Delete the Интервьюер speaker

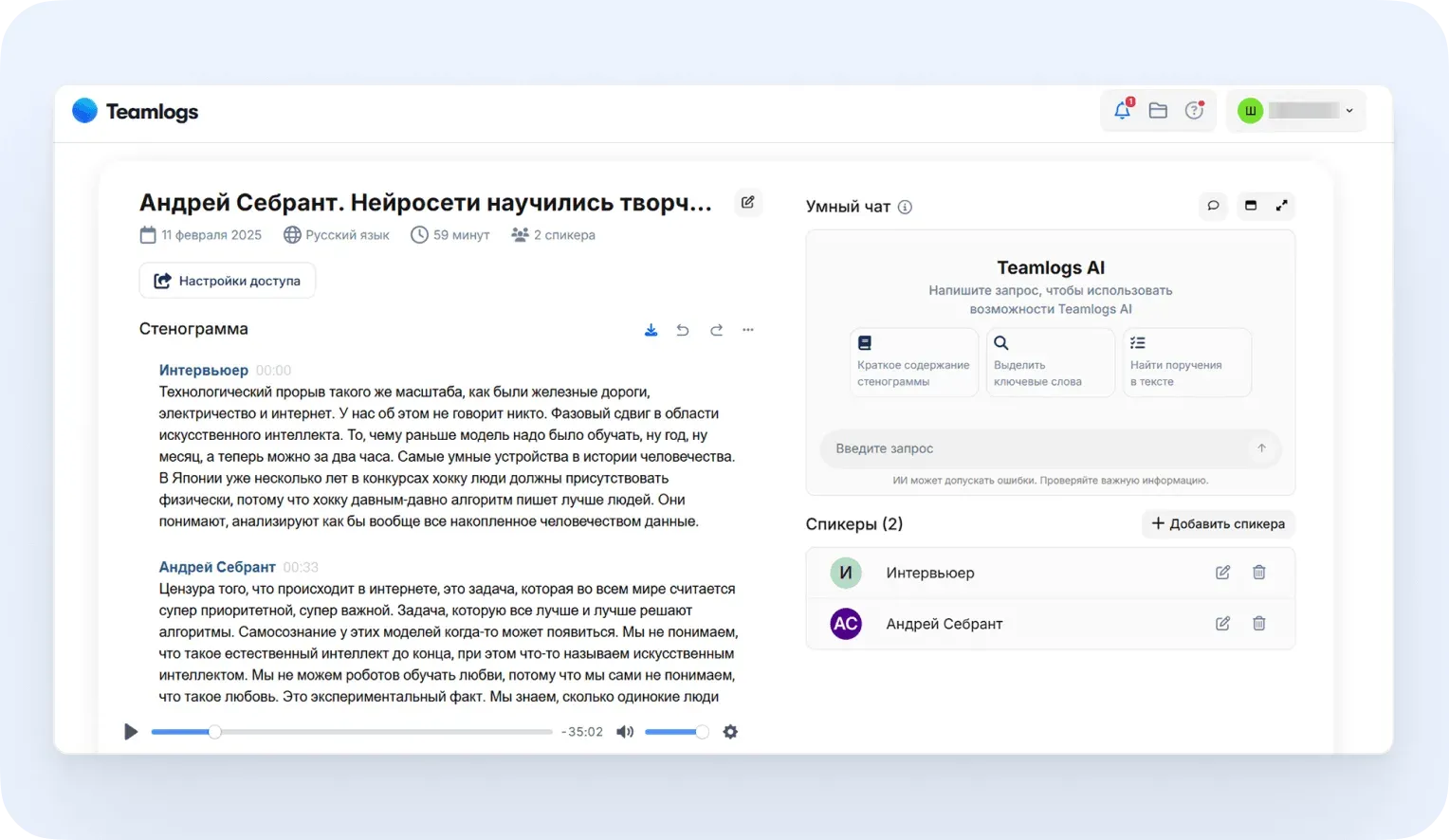pyautogui.click(x=1259, y=573)
